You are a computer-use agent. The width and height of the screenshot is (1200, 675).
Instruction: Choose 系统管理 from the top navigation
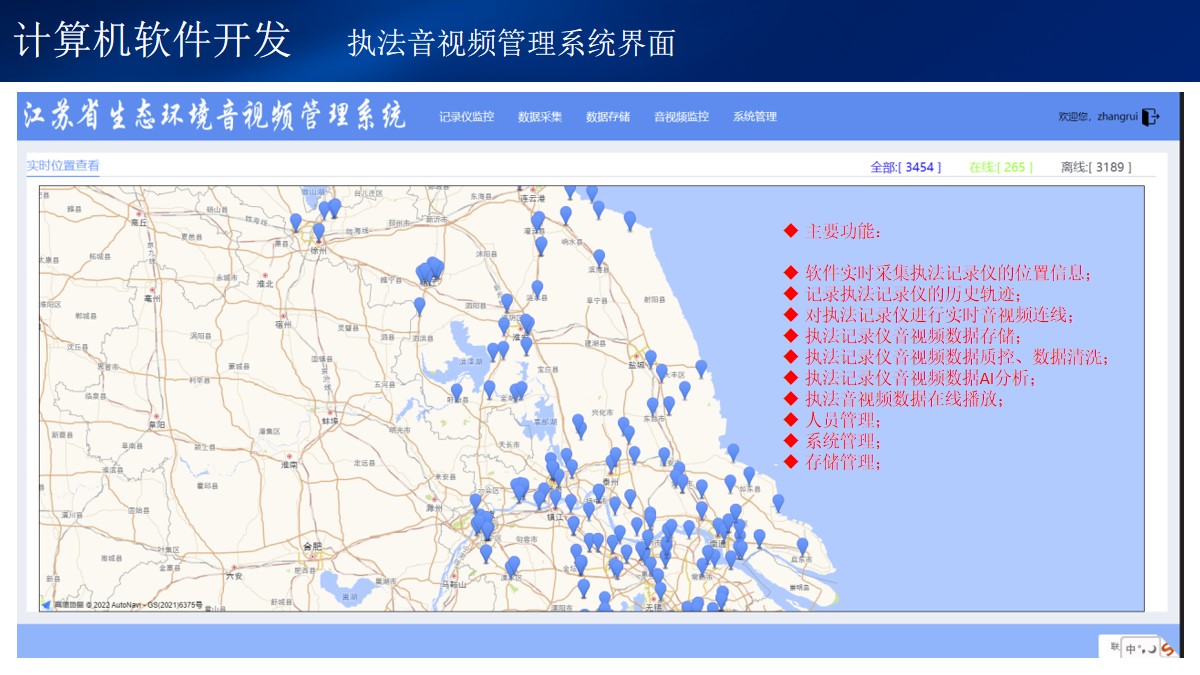pyautogui.click(x=754, y=117)
